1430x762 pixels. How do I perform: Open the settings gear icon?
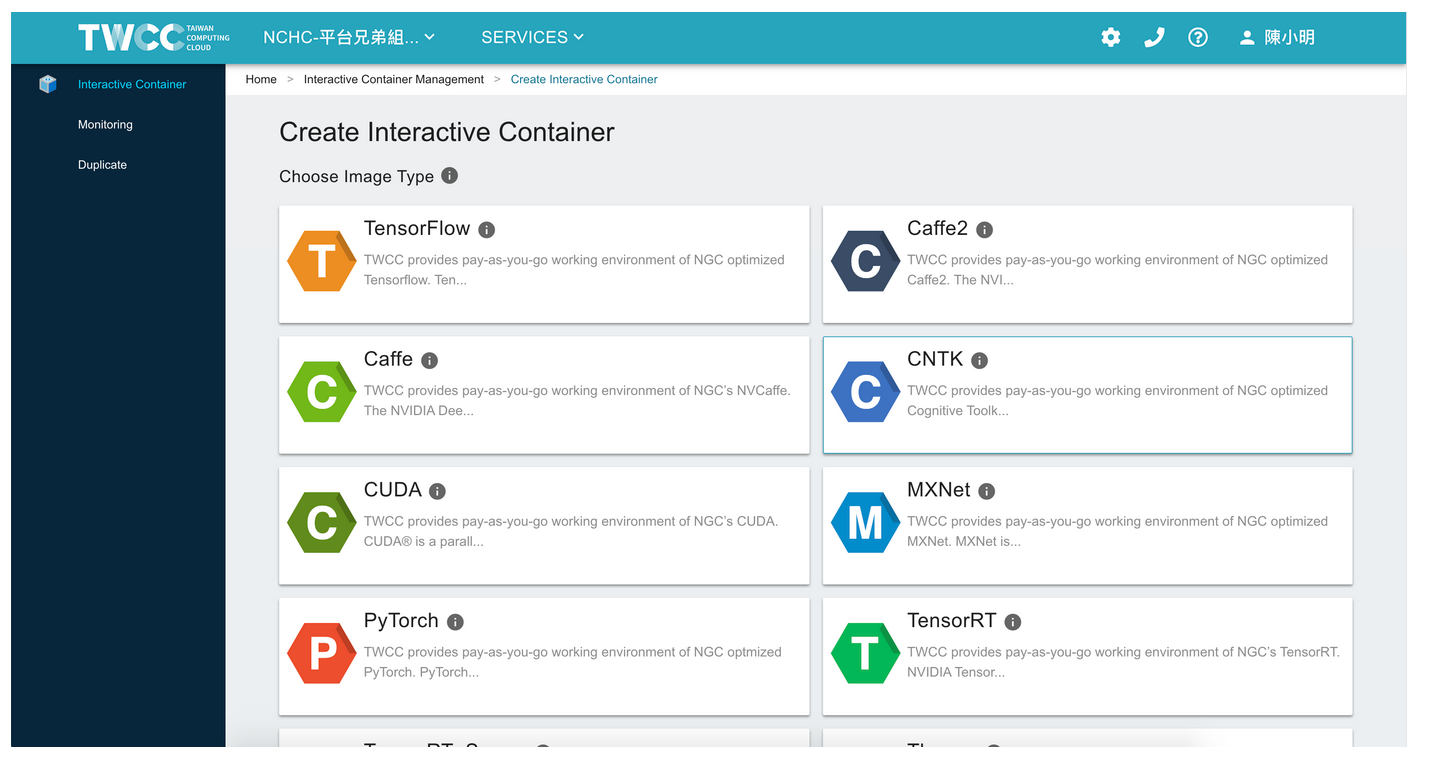(1110, 37)
